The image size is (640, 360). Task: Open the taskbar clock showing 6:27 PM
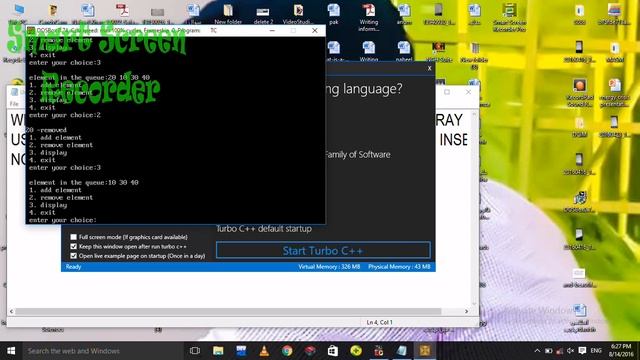tap(621, 351)
